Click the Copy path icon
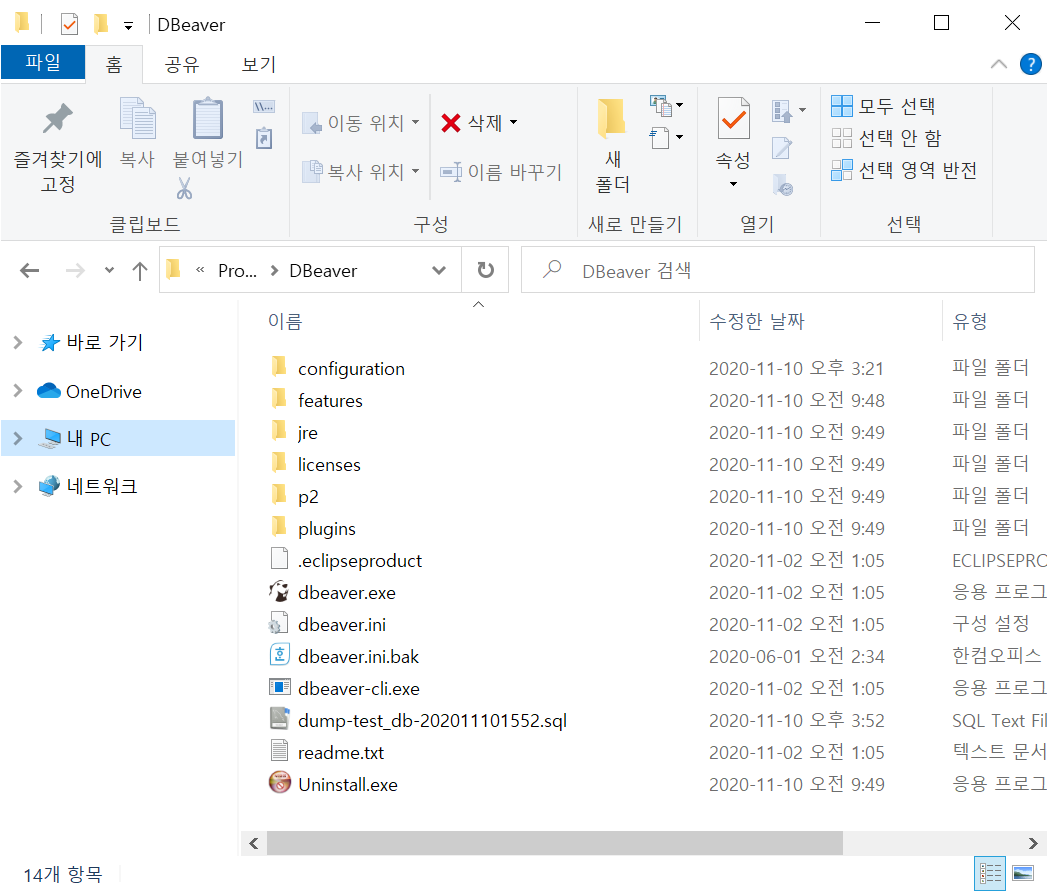The height and width of the screenshot is (892, 1048). 264,106
